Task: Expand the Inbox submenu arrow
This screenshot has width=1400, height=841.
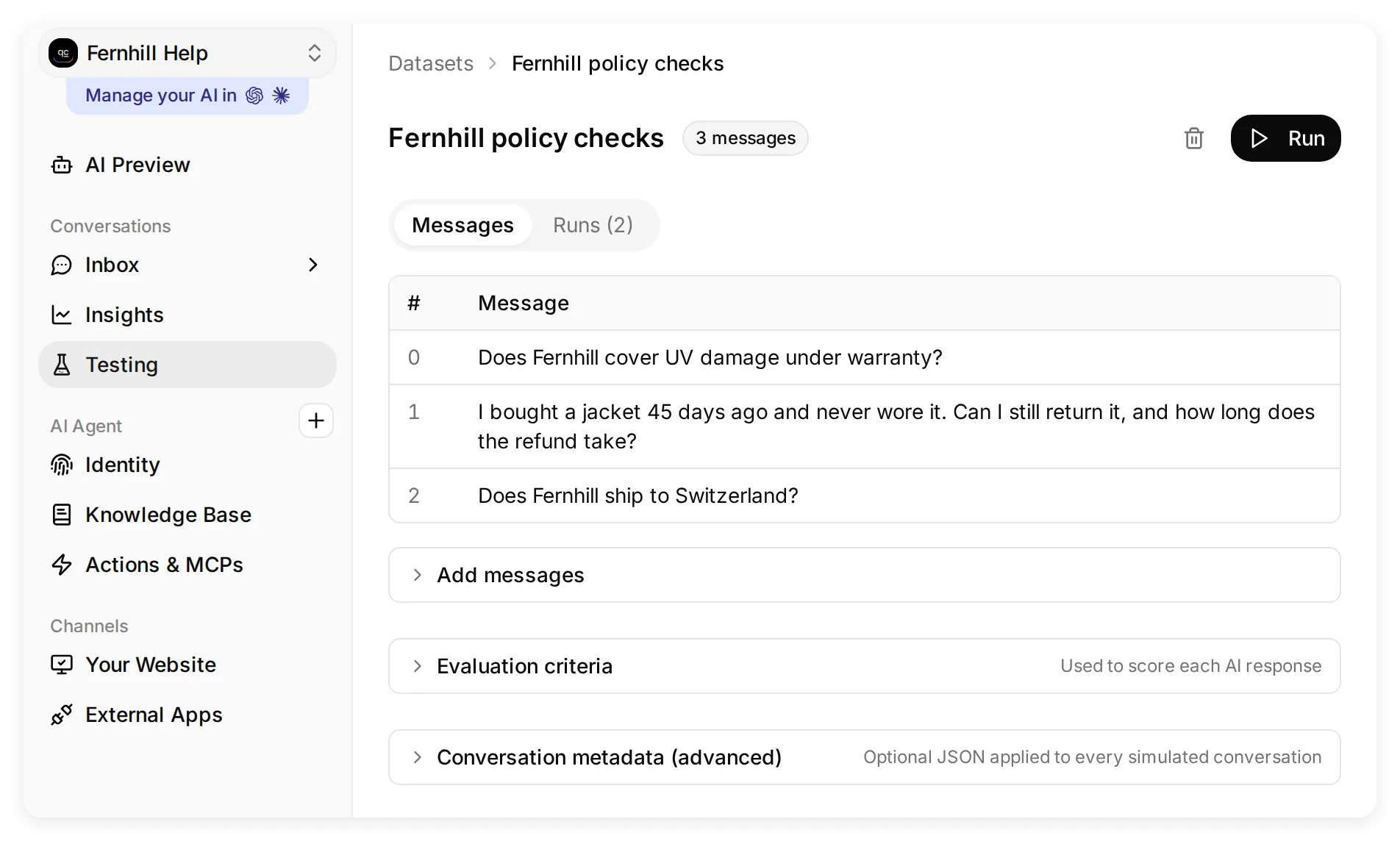Action: [313, 265]
